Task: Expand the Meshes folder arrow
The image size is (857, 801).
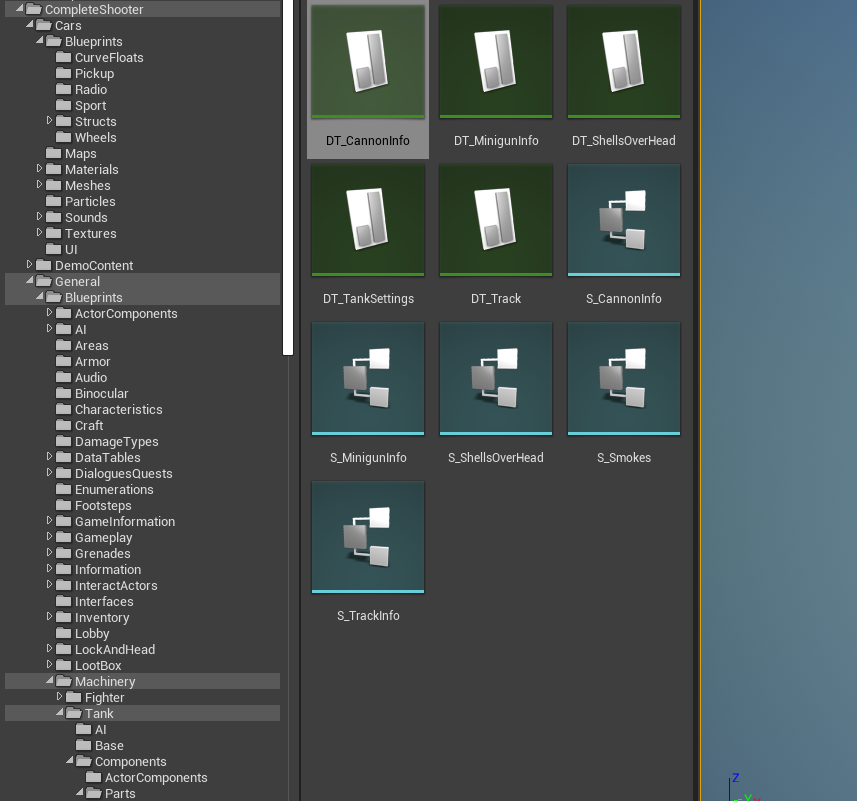Action: click(39, 184)
